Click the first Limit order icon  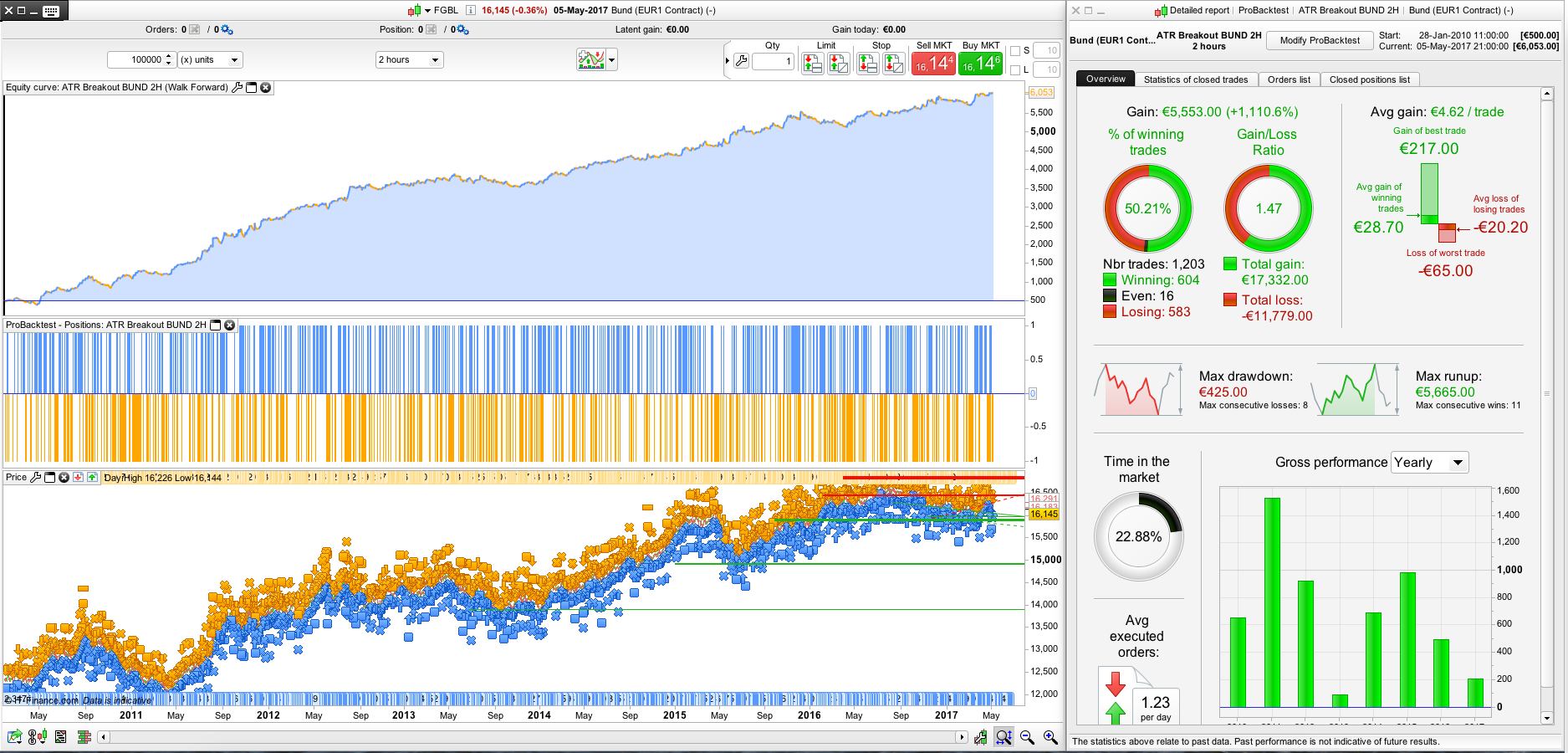point(812,63)
